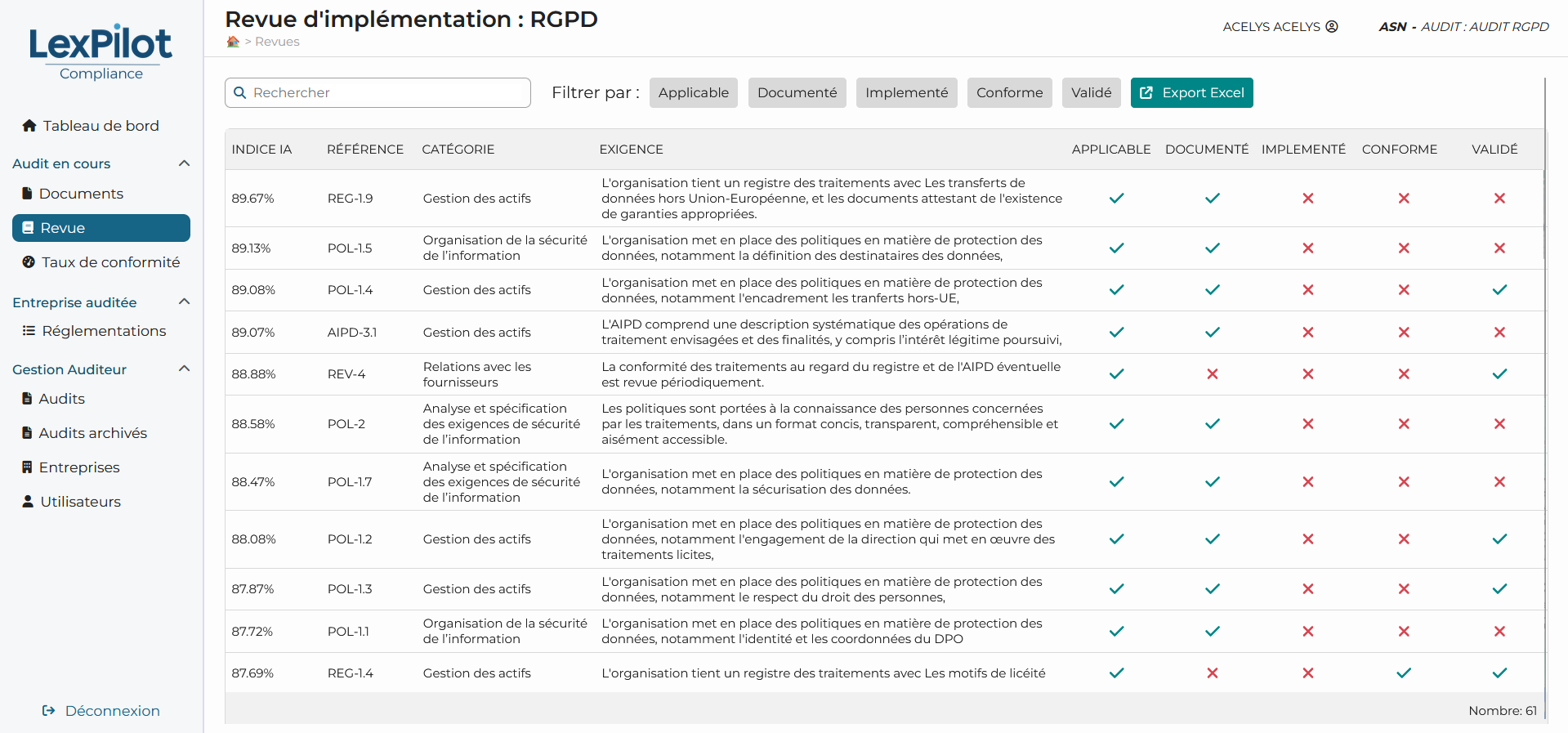Open Taux de conformité page
Screen dimensions: 1568x733
(x=101, y=262)
